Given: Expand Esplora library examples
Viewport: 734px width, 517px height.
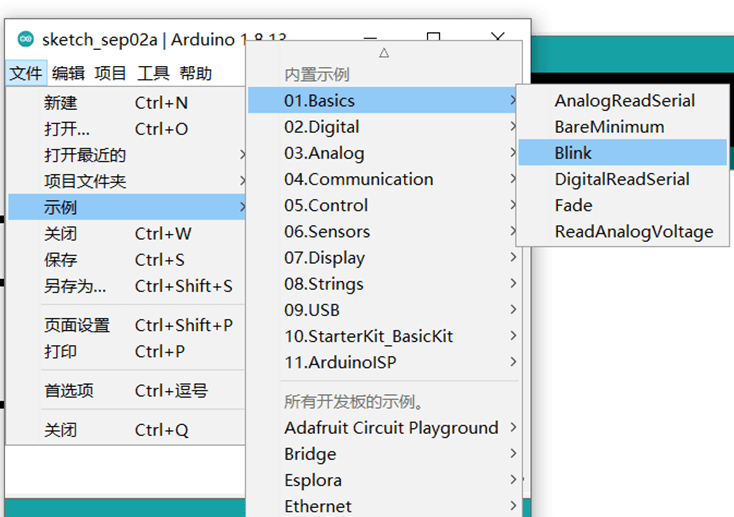Looking at the screenshot, I should pyautogui.click(x=383, y=480).
